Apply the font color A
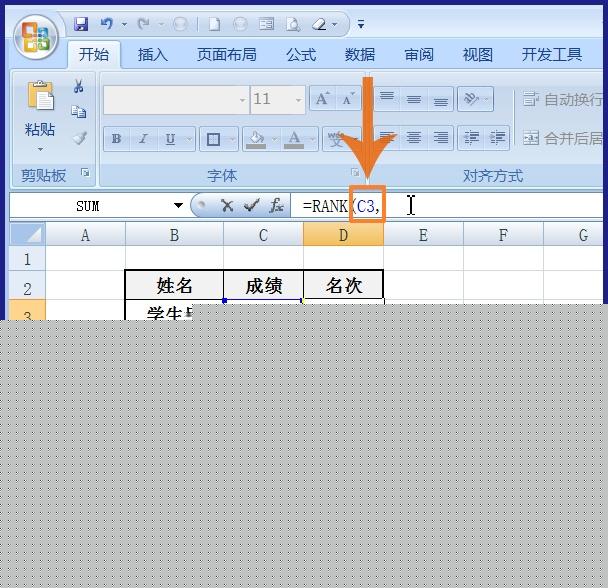The height and width of the screenshot is (588, 608). point(294,139)
